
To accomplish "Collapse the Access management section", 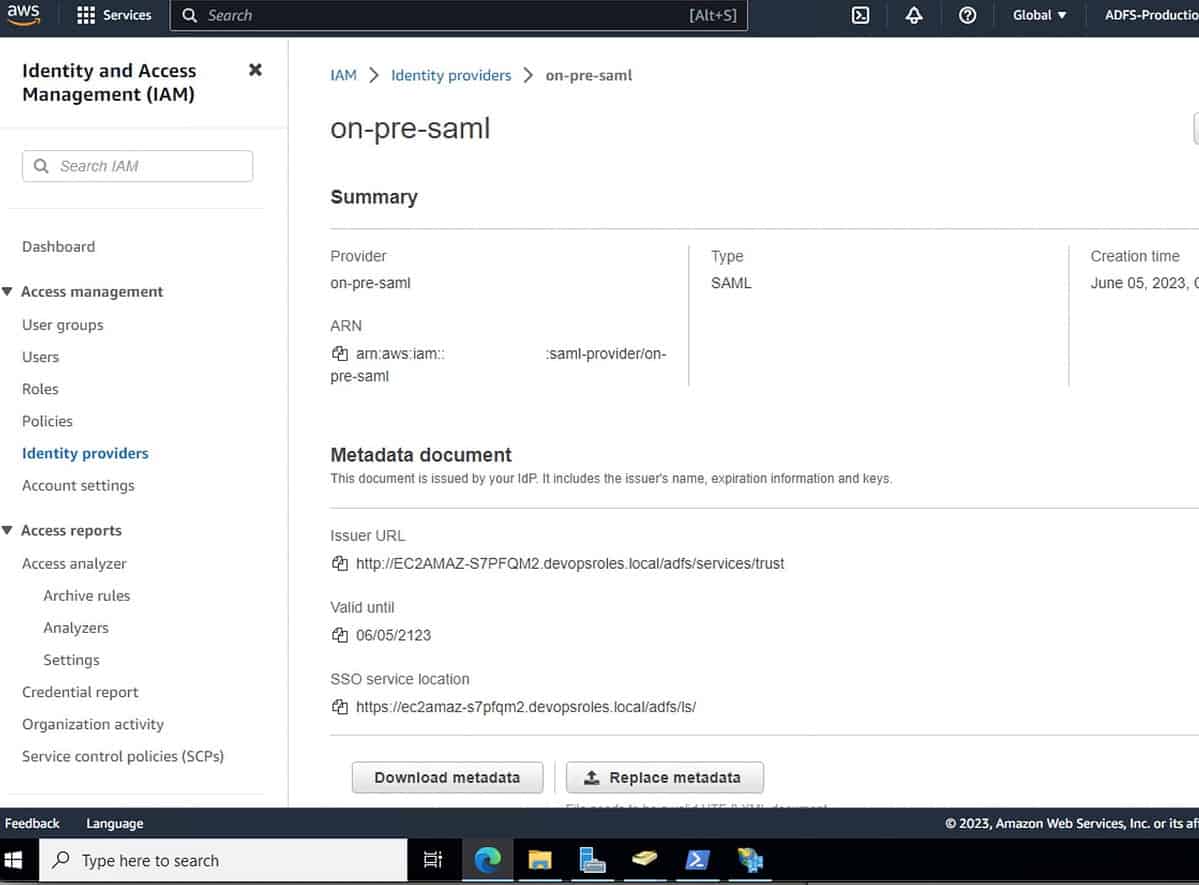I will (8, 291).
